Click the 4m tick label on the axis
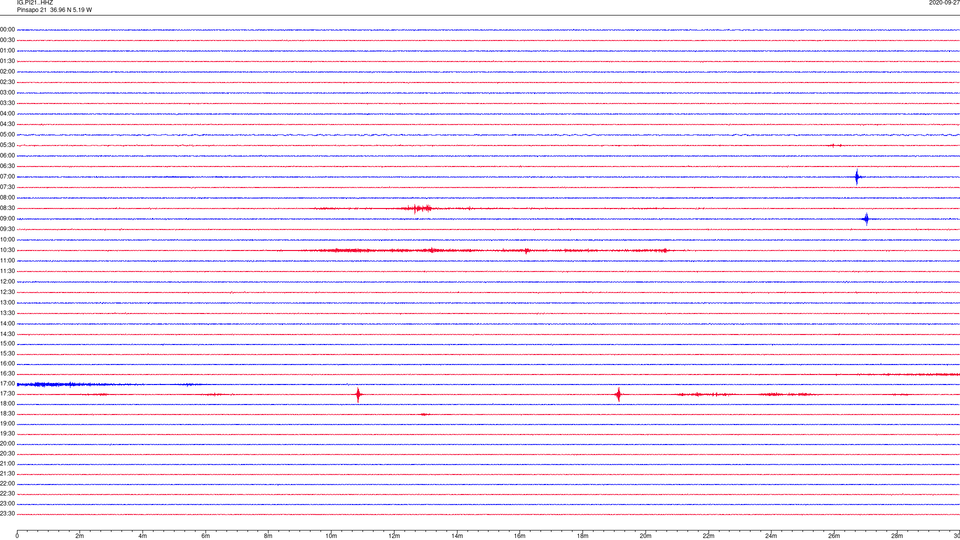The image size is (960, 540). coord(143,536)
